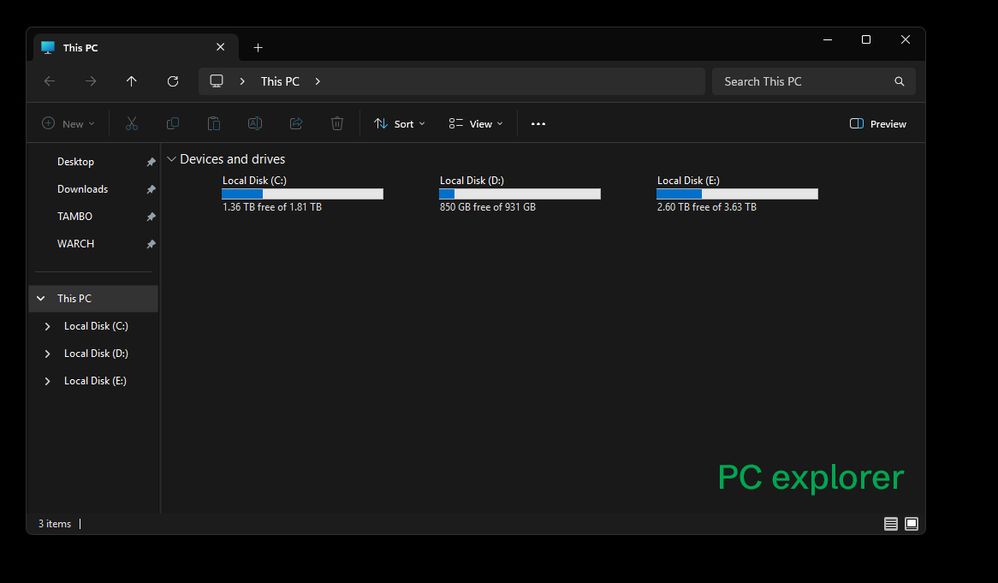Open the New dropdown menu
The width and height of the screenshot is (998, 583).
[x=68, y=123]
